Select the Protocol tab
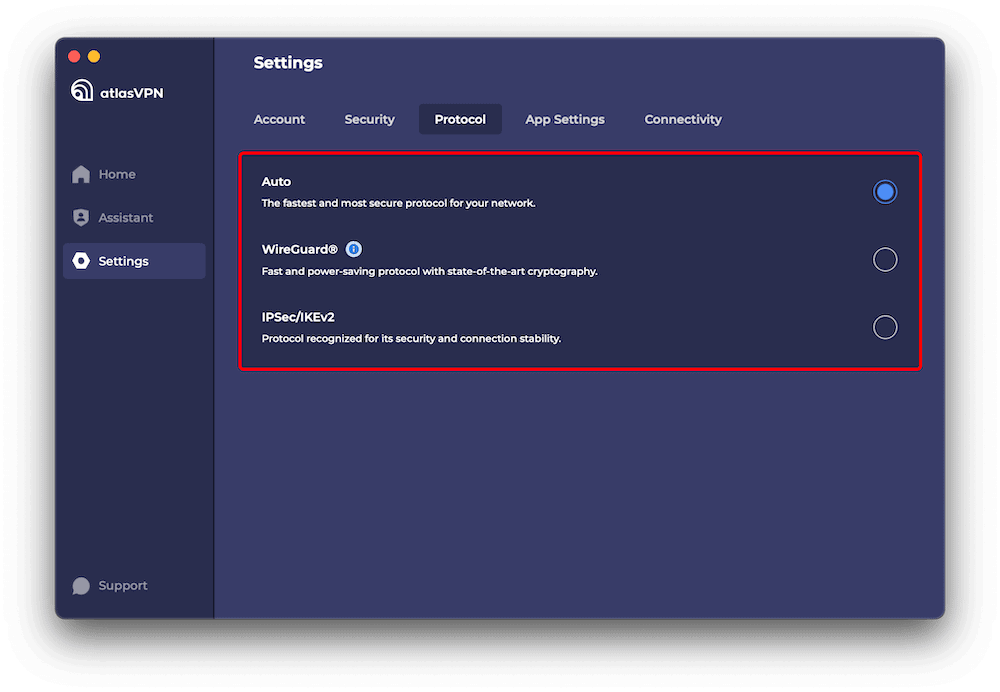Screen dimensions: 1000x692 [x=460, y=119]
